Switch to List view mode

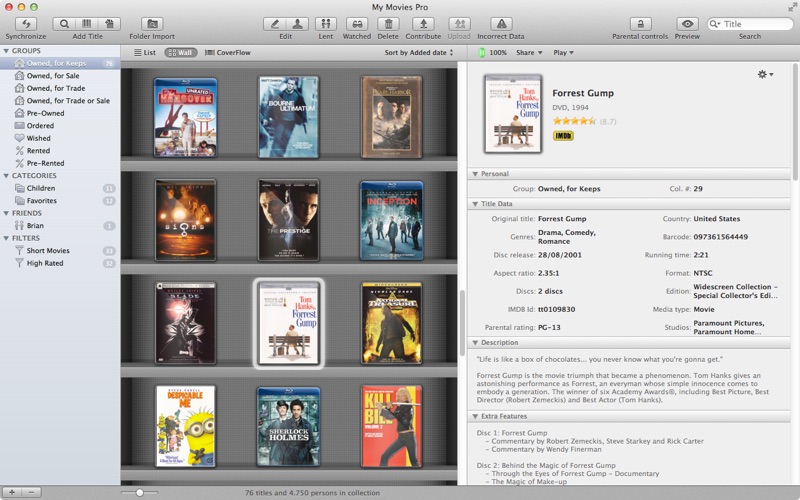144,52
